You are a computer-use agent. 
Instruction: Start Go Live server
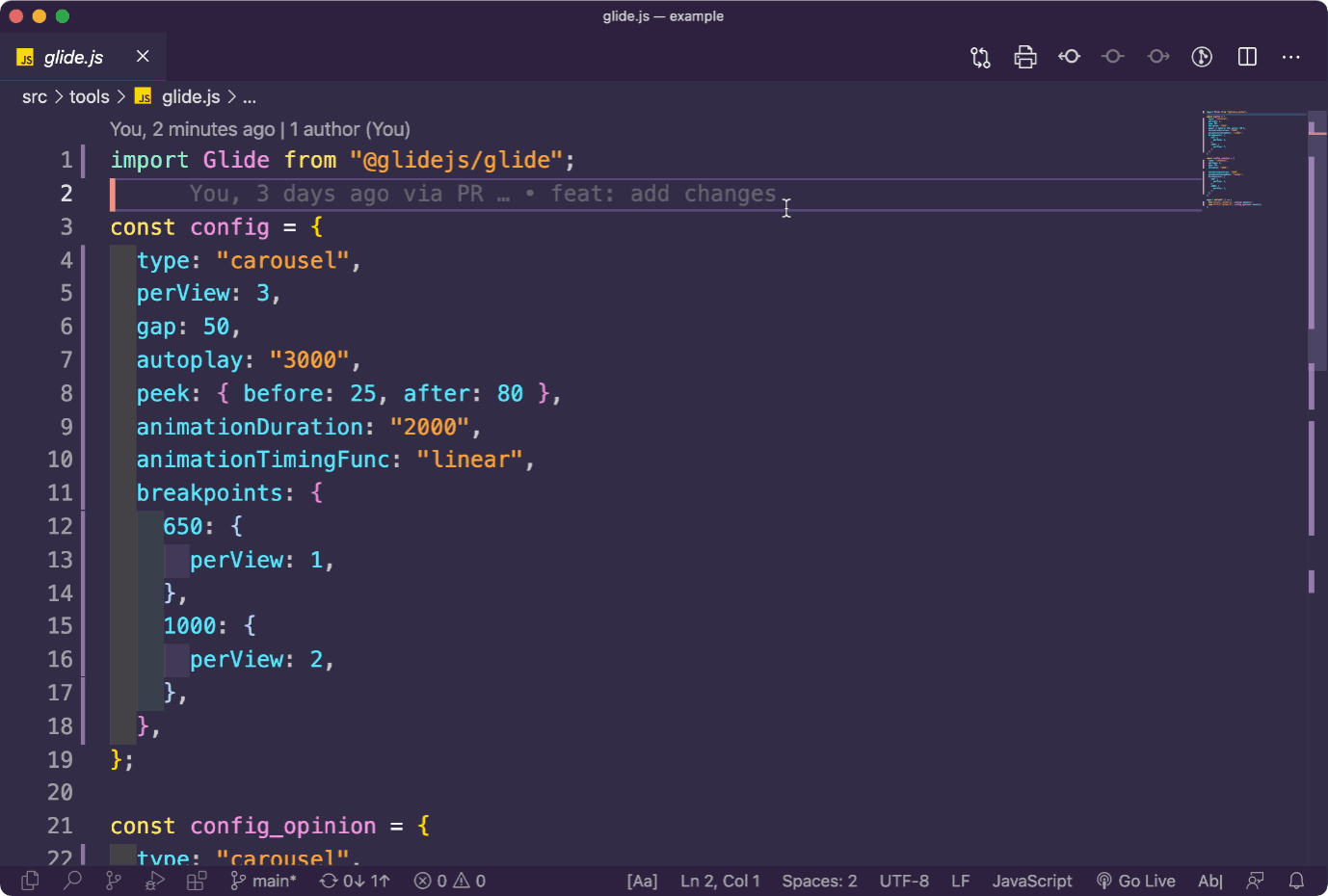(1136, 881)
